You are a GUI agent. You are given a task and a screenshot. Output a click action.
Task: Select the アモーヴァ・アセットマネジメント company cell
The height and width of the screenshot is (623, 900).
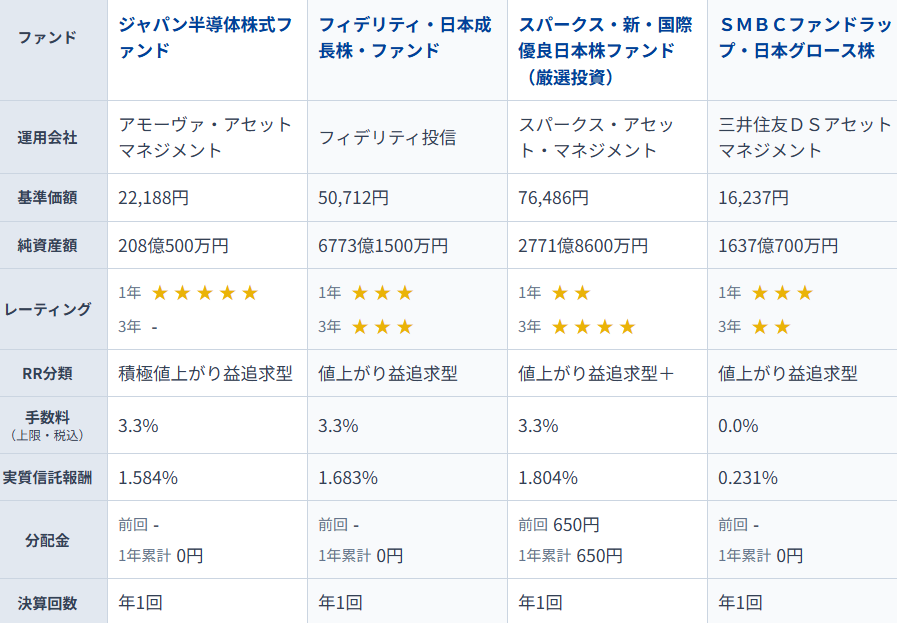[x=205, y=138]
